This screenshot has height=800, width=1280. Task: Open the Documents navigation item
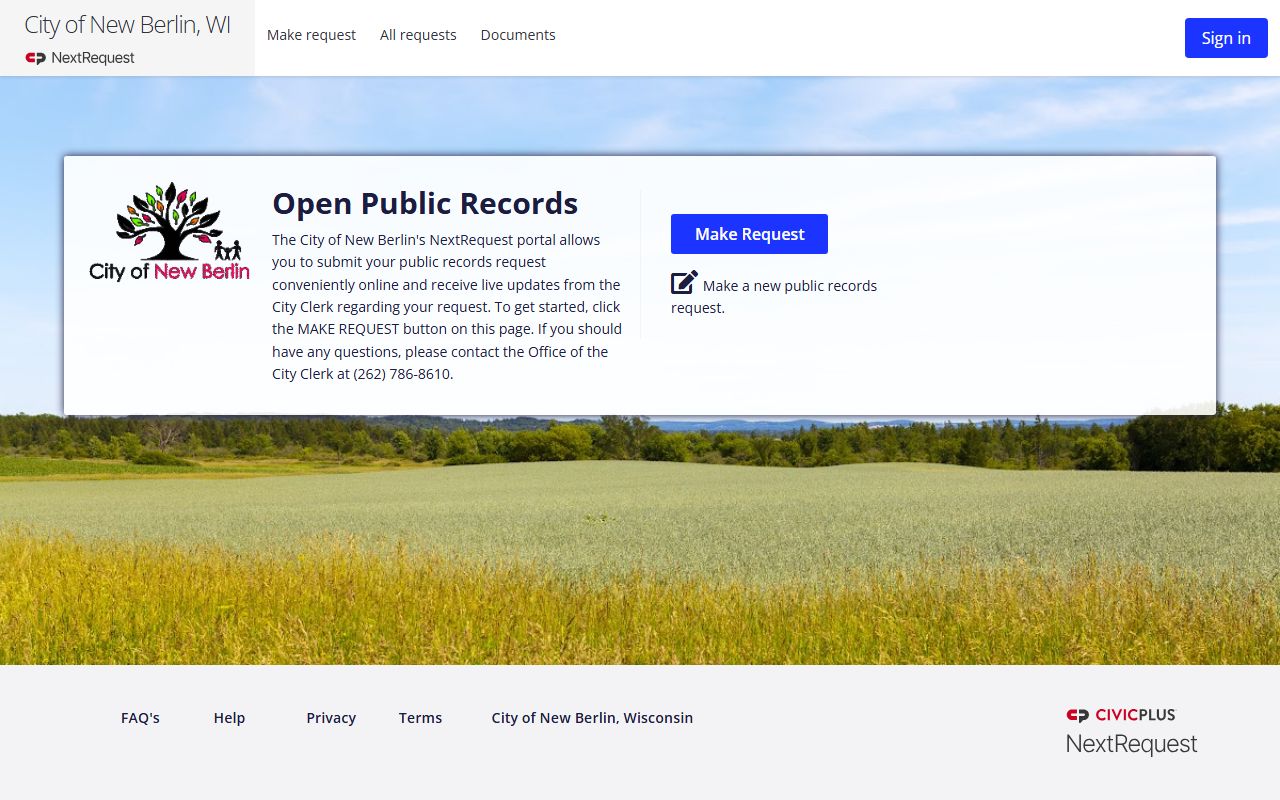(x=518, y=35)
